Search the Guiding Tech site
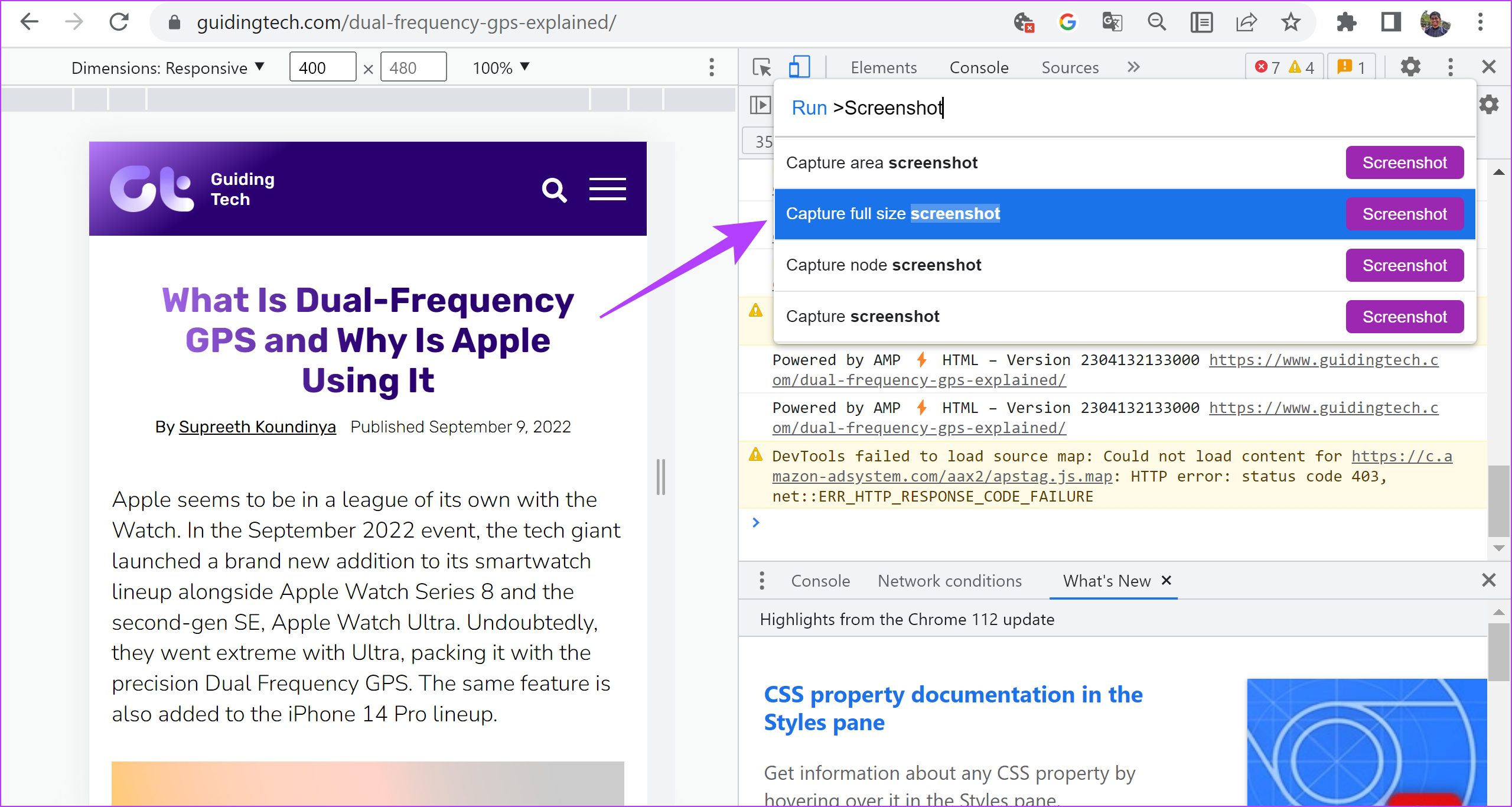This screenshot has height=807, width=1512. (554, 190)
